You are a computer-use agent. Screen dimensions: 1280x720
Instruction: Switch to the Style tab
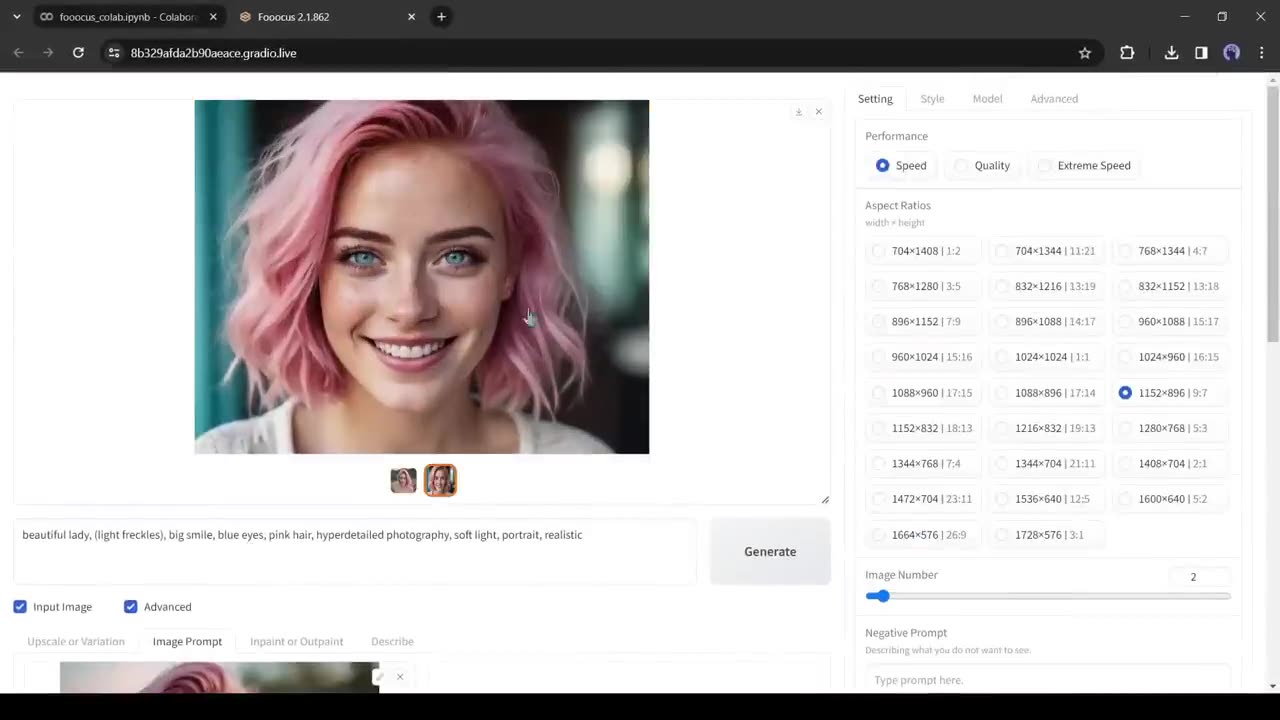[x=932, y=99]
